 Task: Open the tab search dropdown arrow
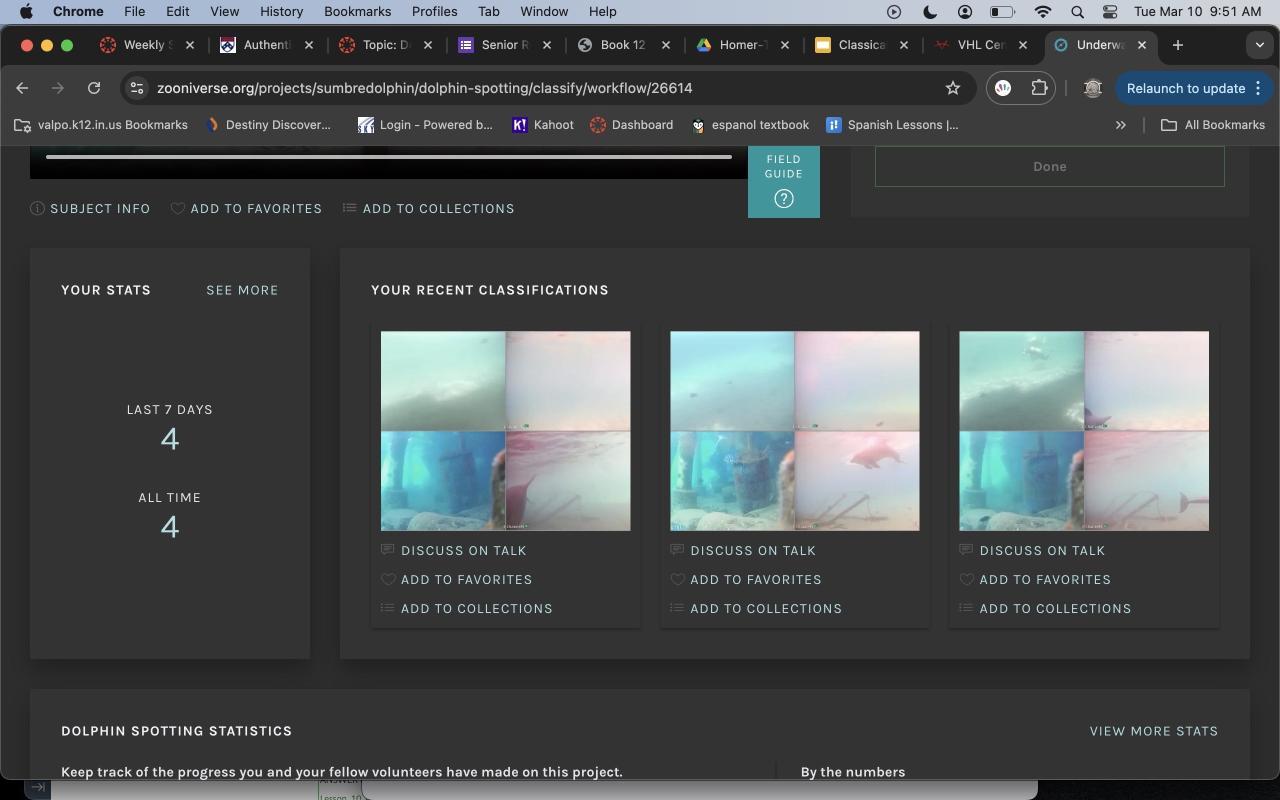(1259, 45)
